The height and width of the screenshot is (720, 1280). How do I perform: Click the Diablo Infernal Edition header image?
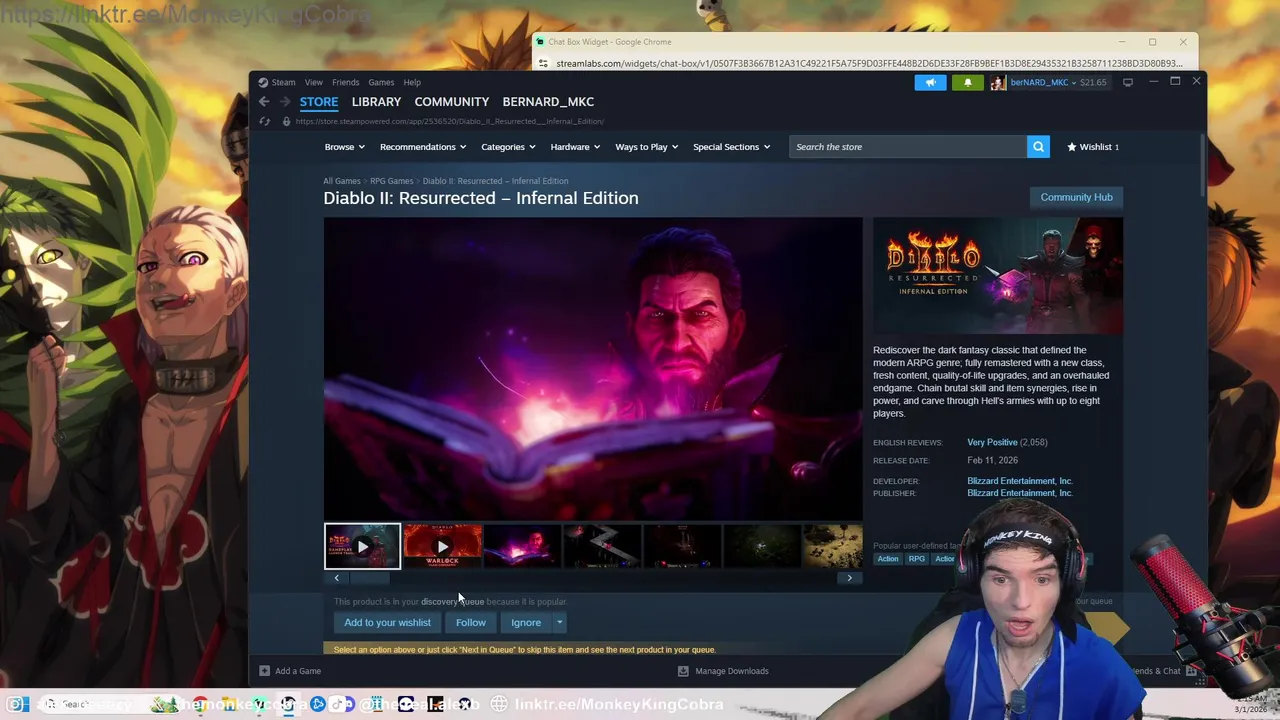point(998,276)
